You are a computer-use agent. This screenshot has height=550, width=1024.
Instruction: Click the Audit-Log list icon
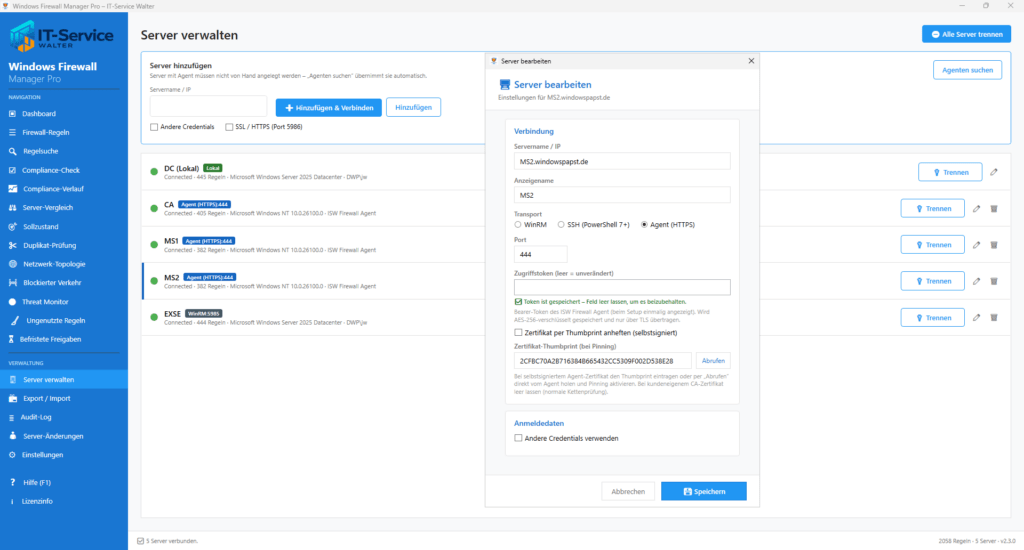11,417
